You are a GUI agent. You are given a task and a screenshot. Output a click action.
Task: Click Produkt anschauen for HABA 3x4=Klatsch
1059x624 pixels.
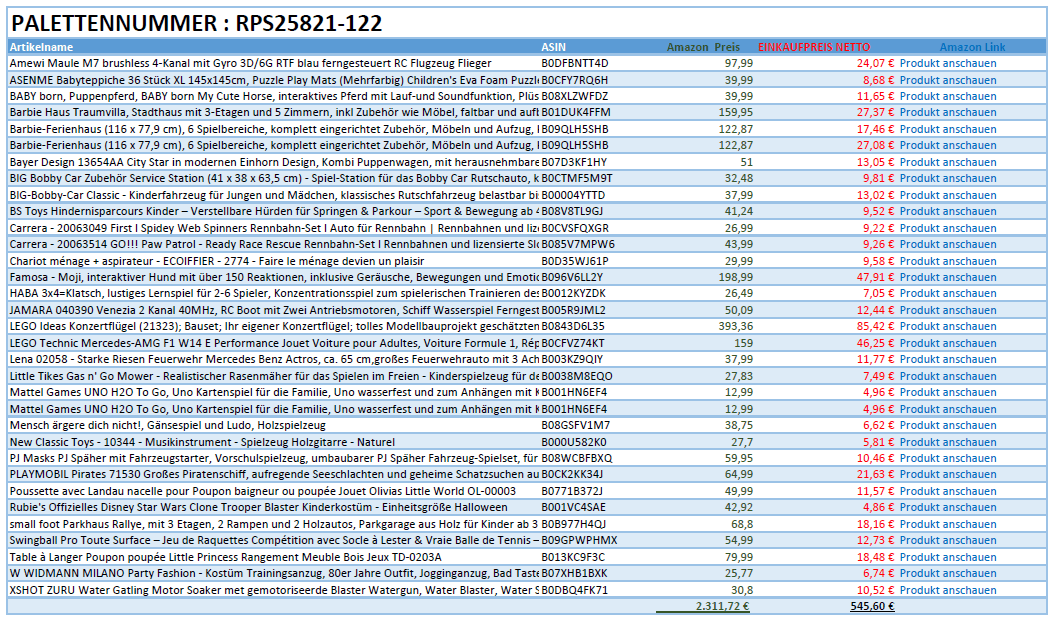947,293
